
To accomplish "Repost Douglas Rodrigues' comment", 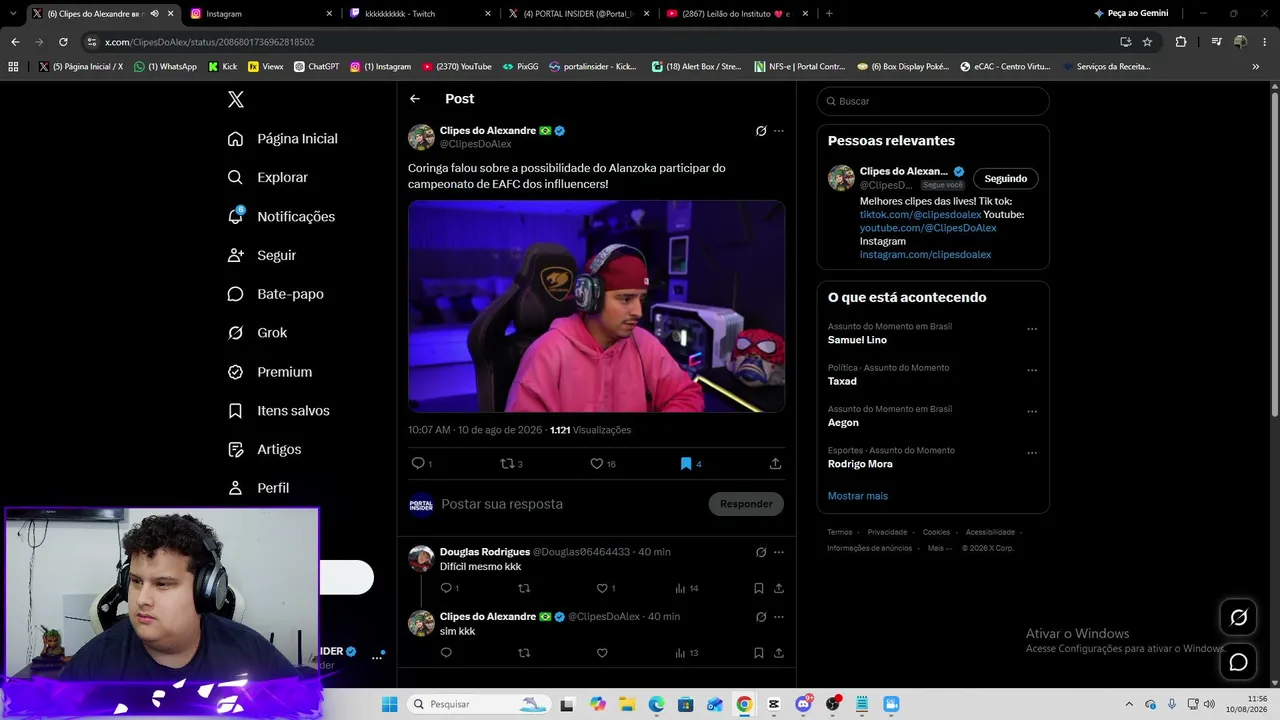I will [x=524, y=588].
